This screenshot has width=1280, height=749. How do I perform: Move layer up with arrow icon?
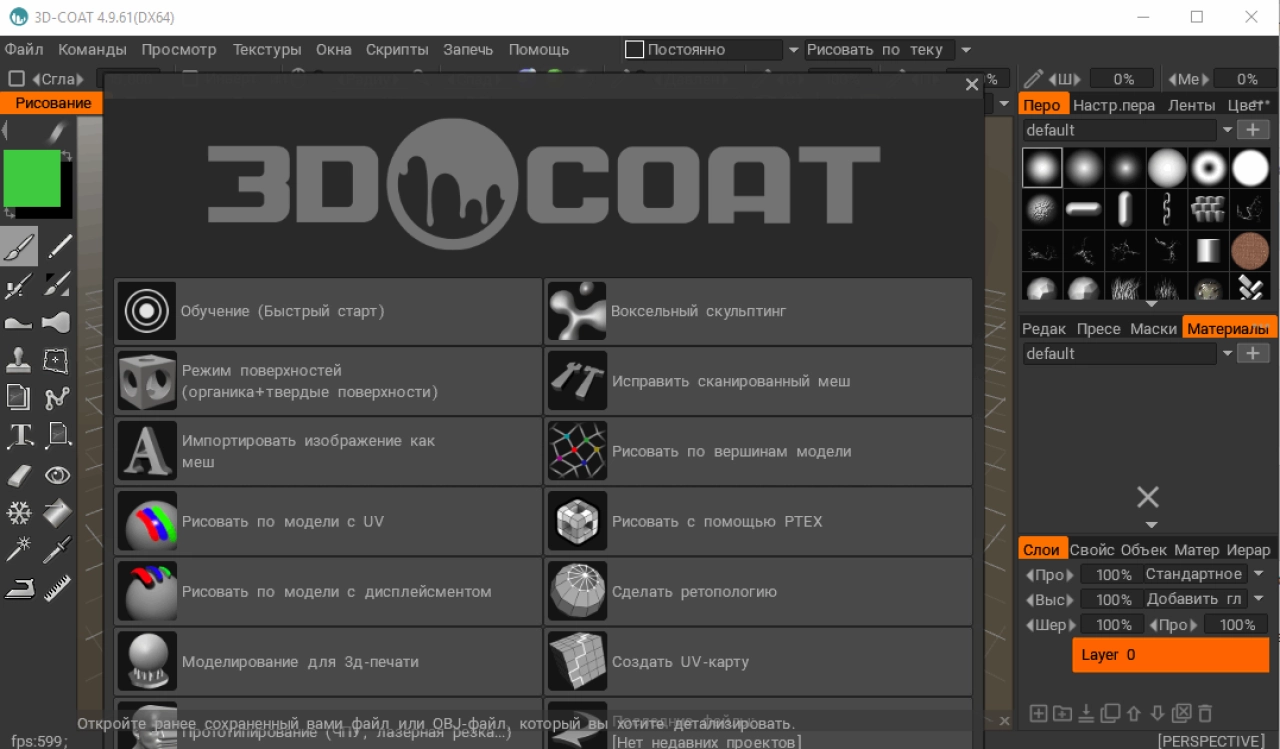point(1134,713)
